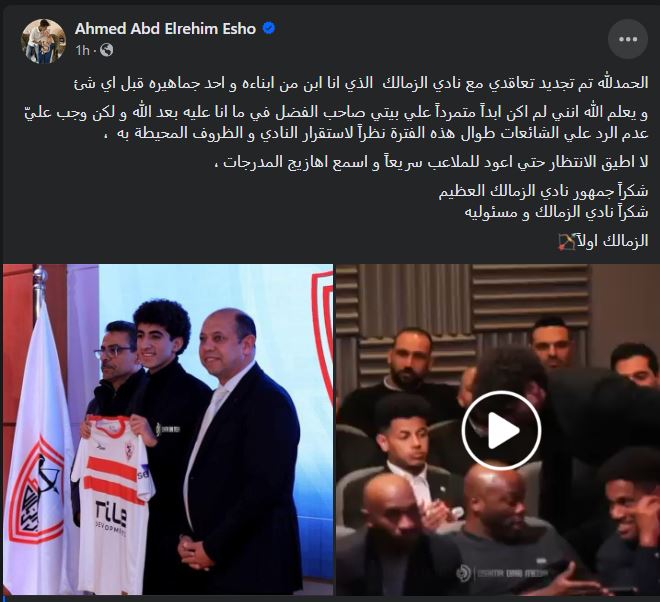Click the line شكراً نادي الزمالك و مسئوليه
Screen dimensions: 660x602
[556, 212]
